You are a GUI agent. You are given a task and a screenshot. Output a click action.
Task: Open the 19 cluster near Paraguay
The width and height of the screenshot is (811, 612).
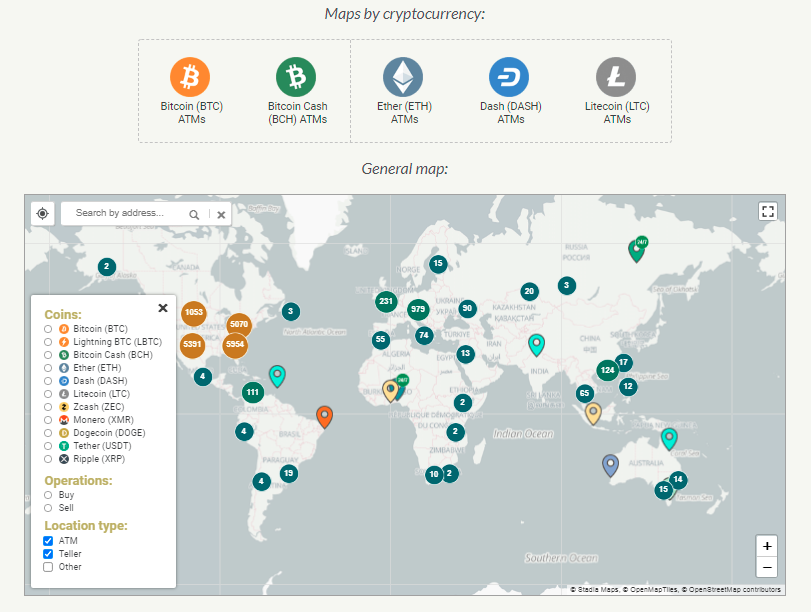click(289, 473)
